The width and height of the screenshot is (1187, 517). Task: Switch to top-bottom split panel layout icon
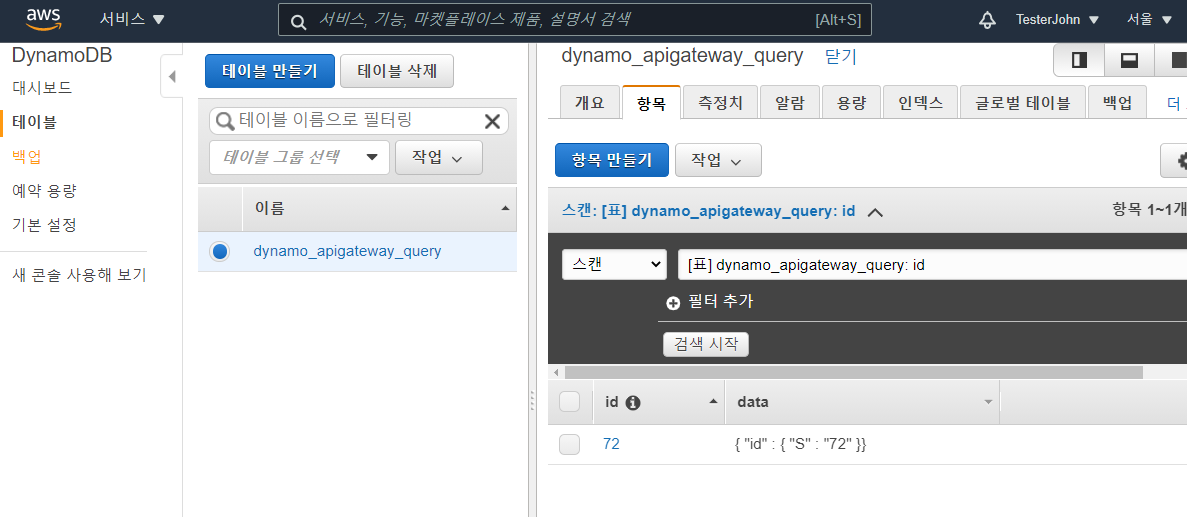click(1129, 60)
